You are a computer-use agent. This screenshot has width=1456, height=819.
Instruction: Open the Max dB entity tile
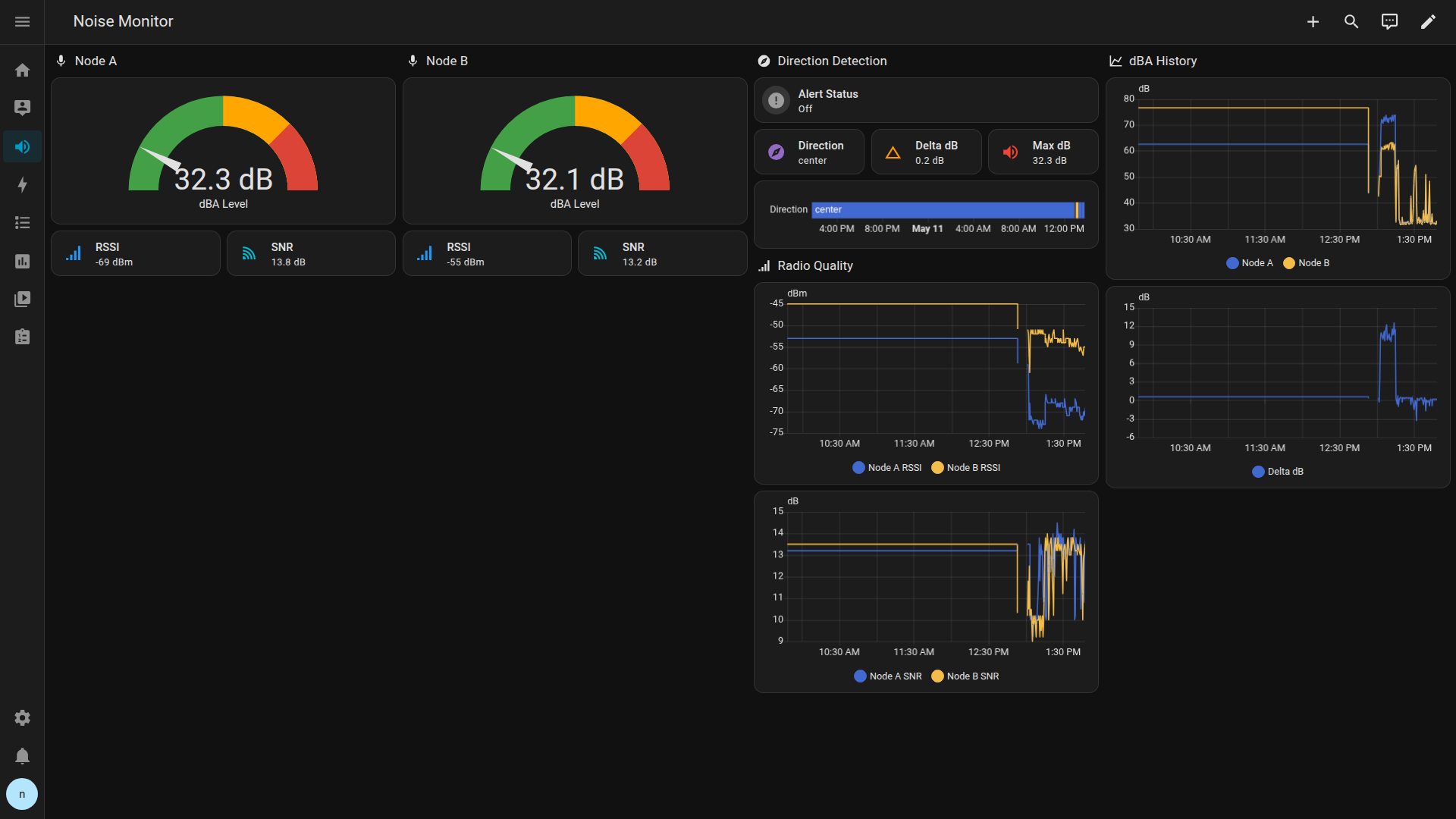click(1043, 152)
